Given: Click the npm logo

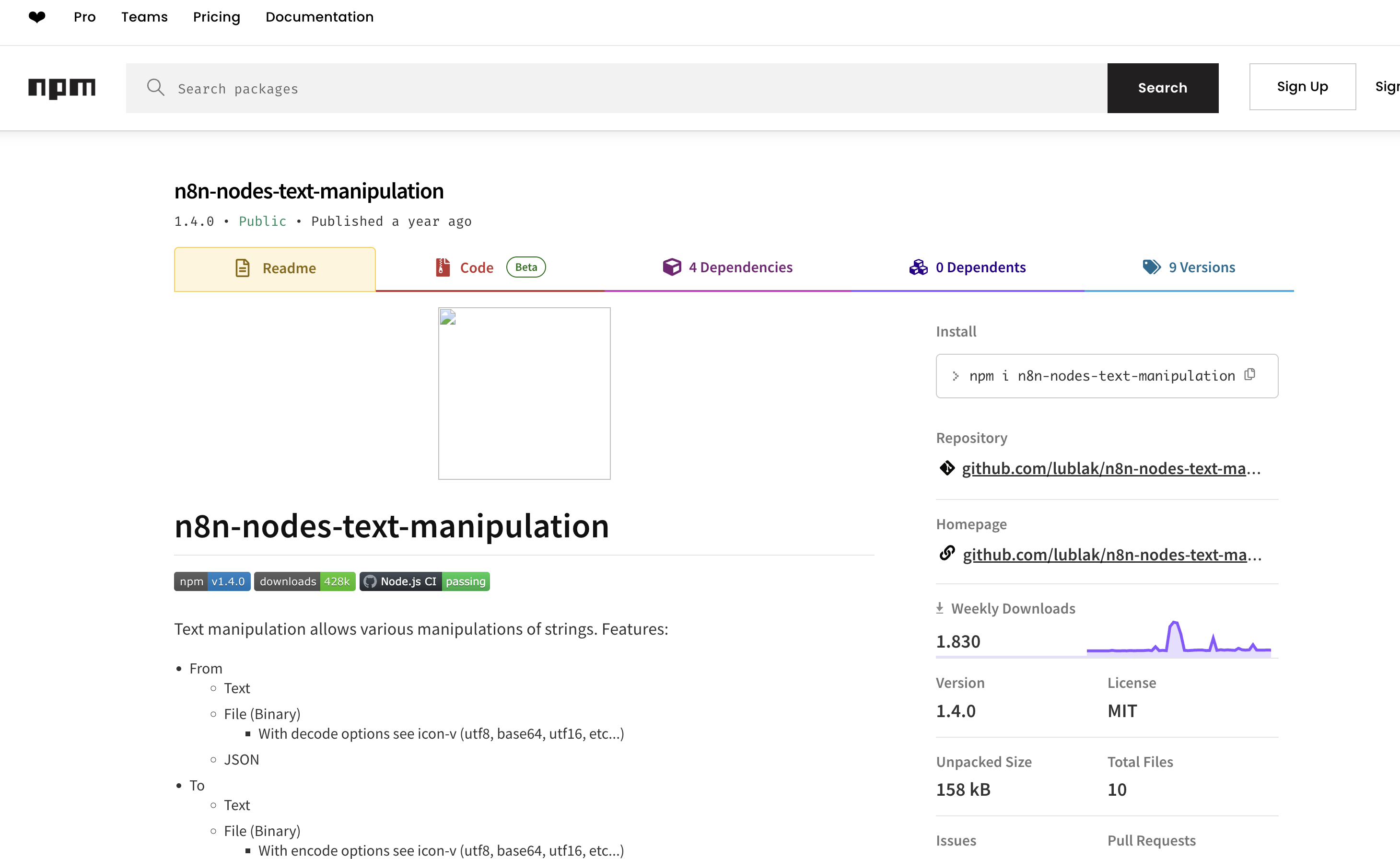Looking at the screenshot, I should click(62, 88).
